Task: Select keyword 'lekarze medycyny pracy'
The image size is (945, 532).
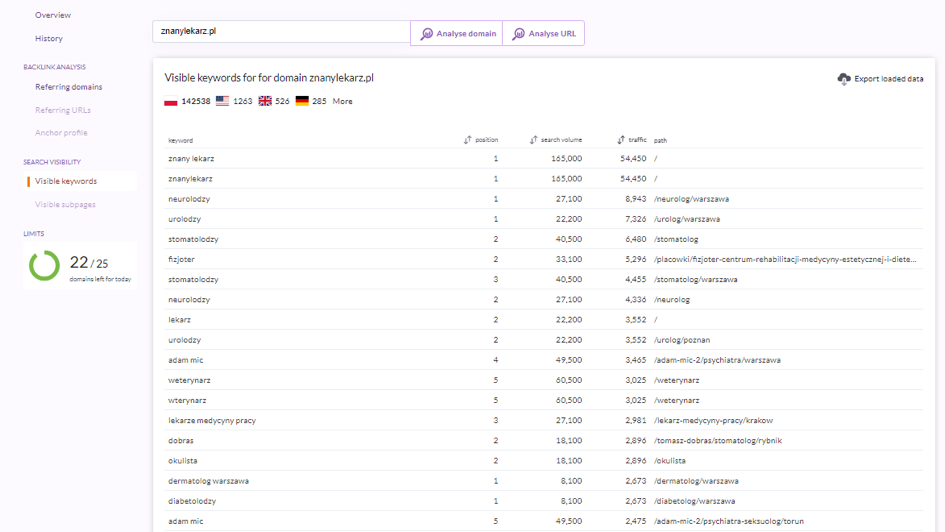Action: pyautogui.click(x=212, y=421)
